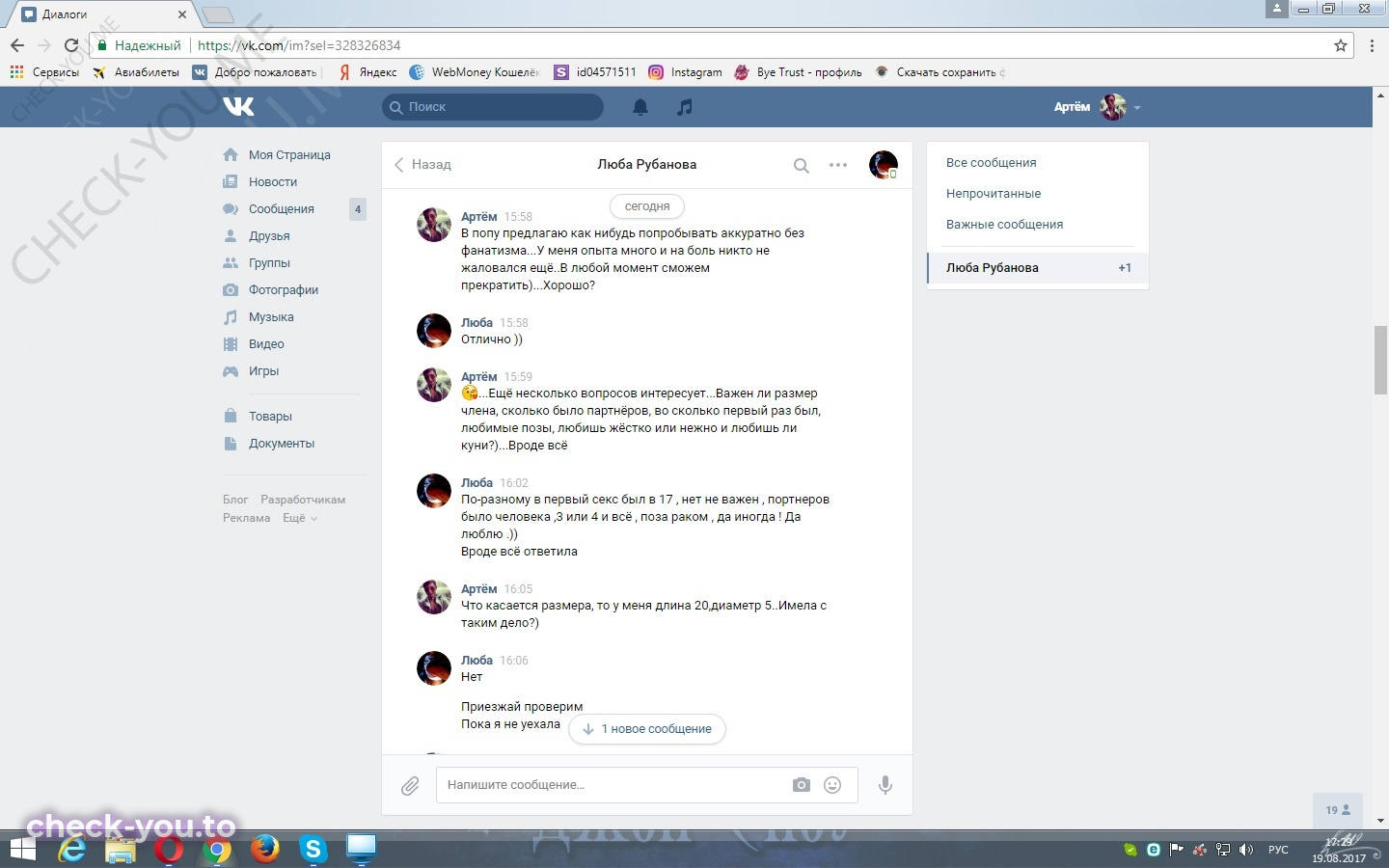Click the browser back arrow
This screenshot has width=1389, height=868.
(17, 45)
